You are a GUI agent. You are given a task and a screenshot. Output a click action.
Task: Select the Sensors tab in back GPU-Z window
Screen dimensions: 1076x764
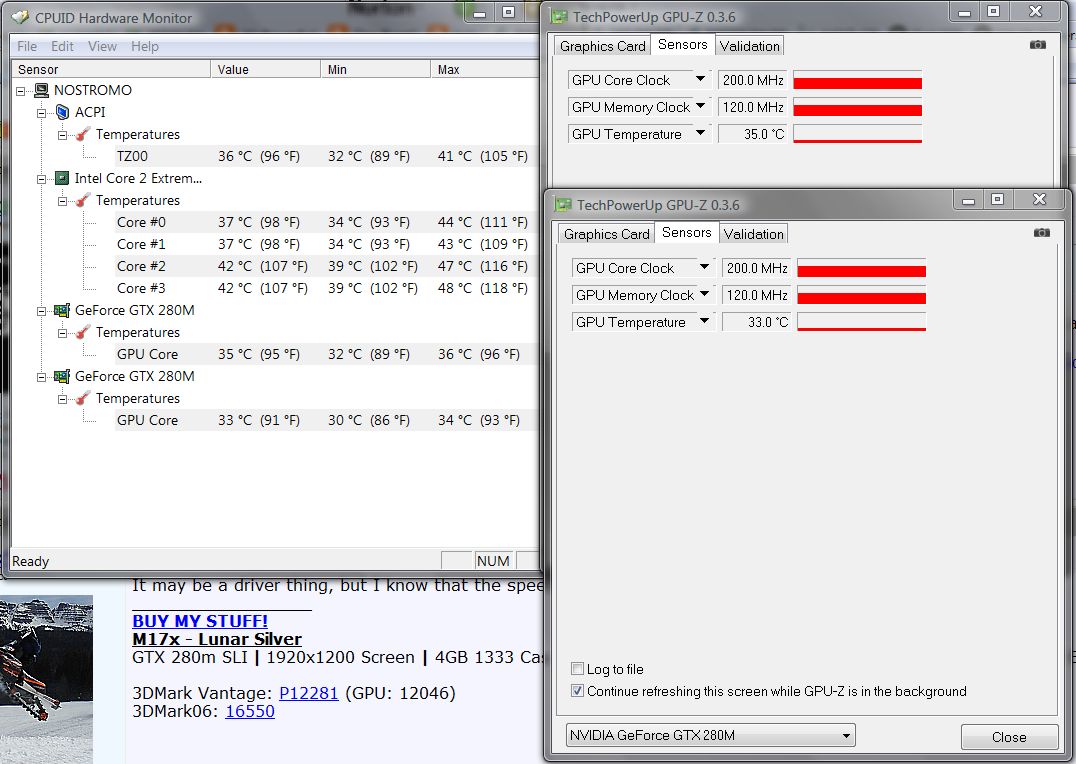(682, 45)
